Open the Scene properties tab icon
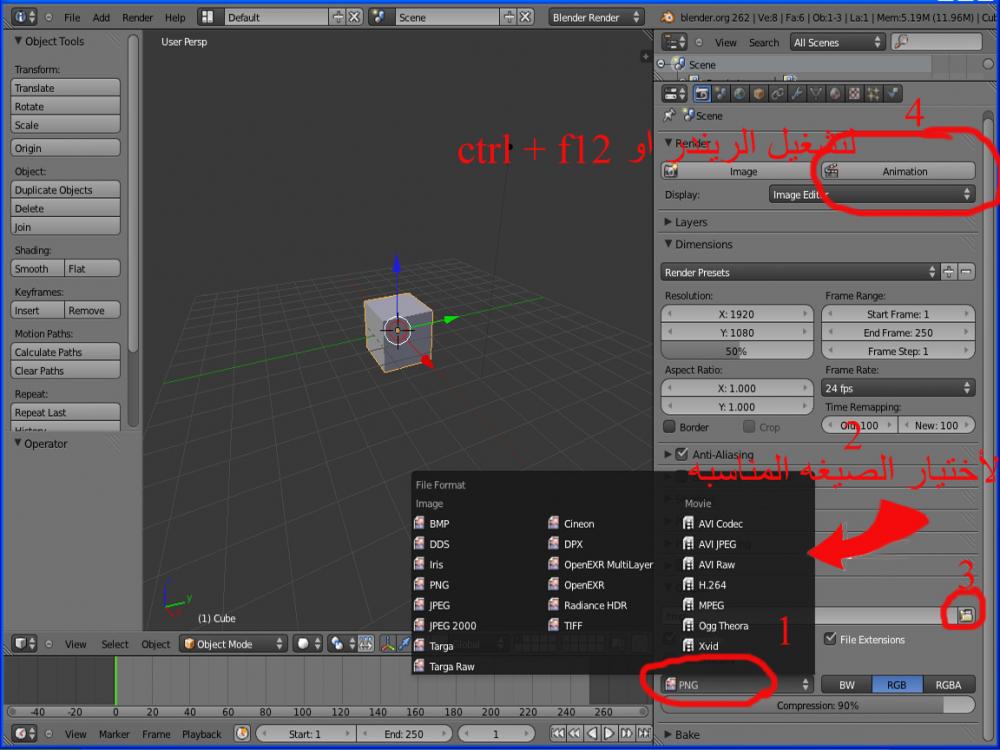Viewport: 1000px width, 750px height. (721, 94)
